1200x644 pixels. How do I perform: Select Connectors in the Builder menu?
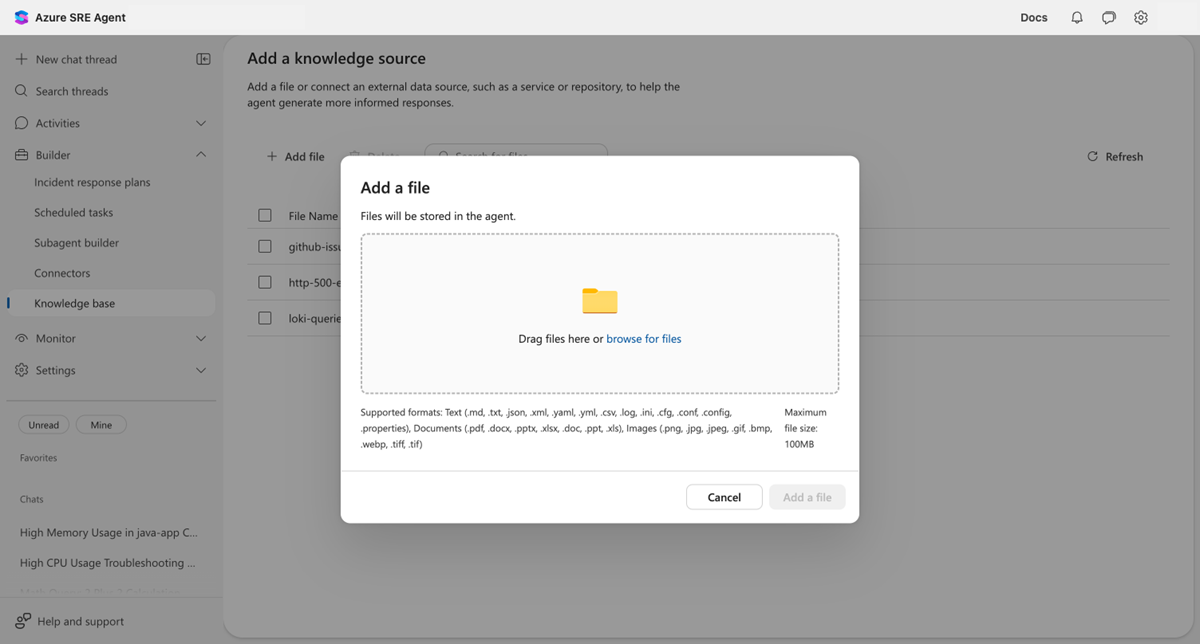pos(60,272)
